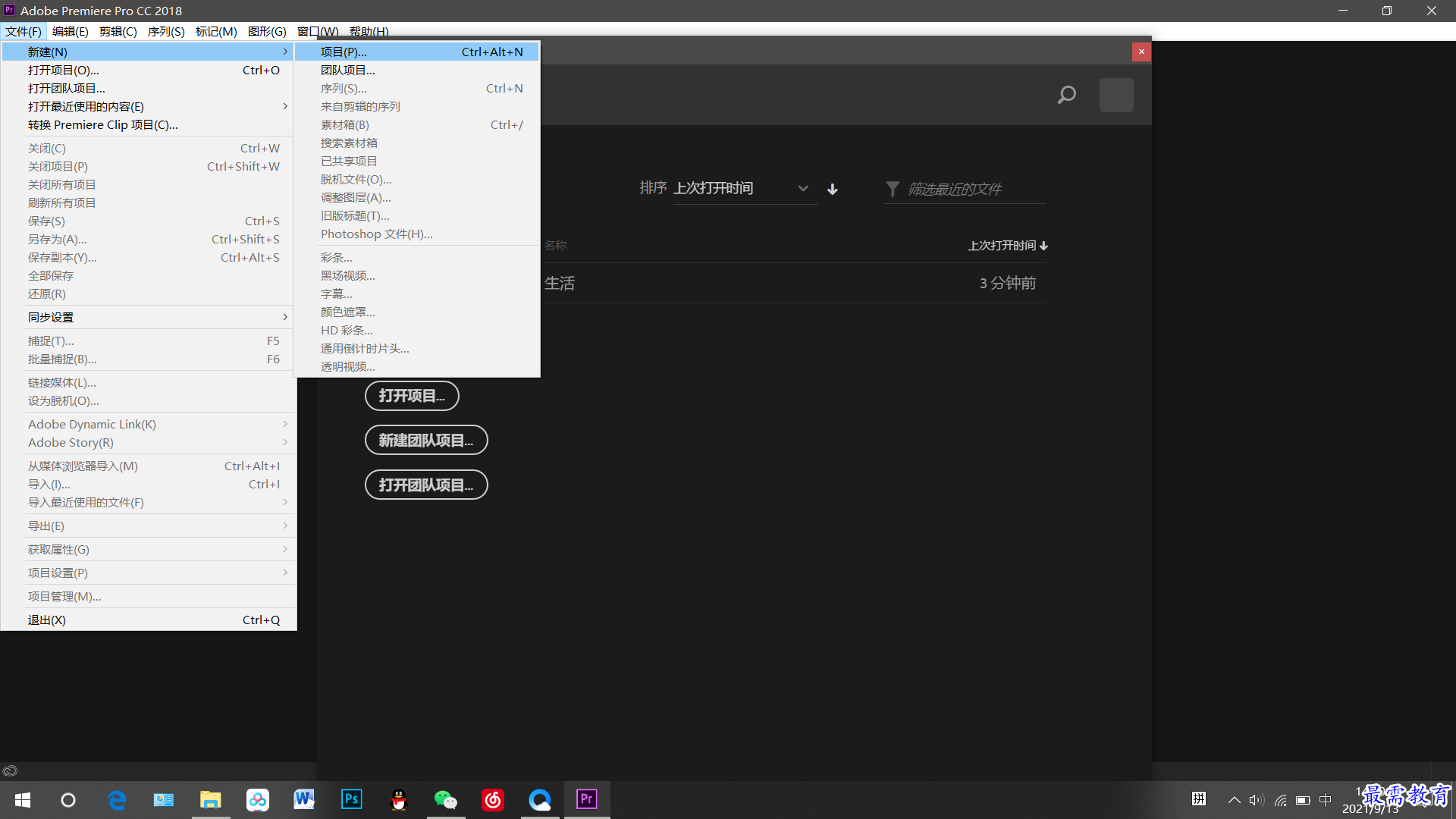Open the 上次打开时间 sort dropdown

[x=745, y=188]
